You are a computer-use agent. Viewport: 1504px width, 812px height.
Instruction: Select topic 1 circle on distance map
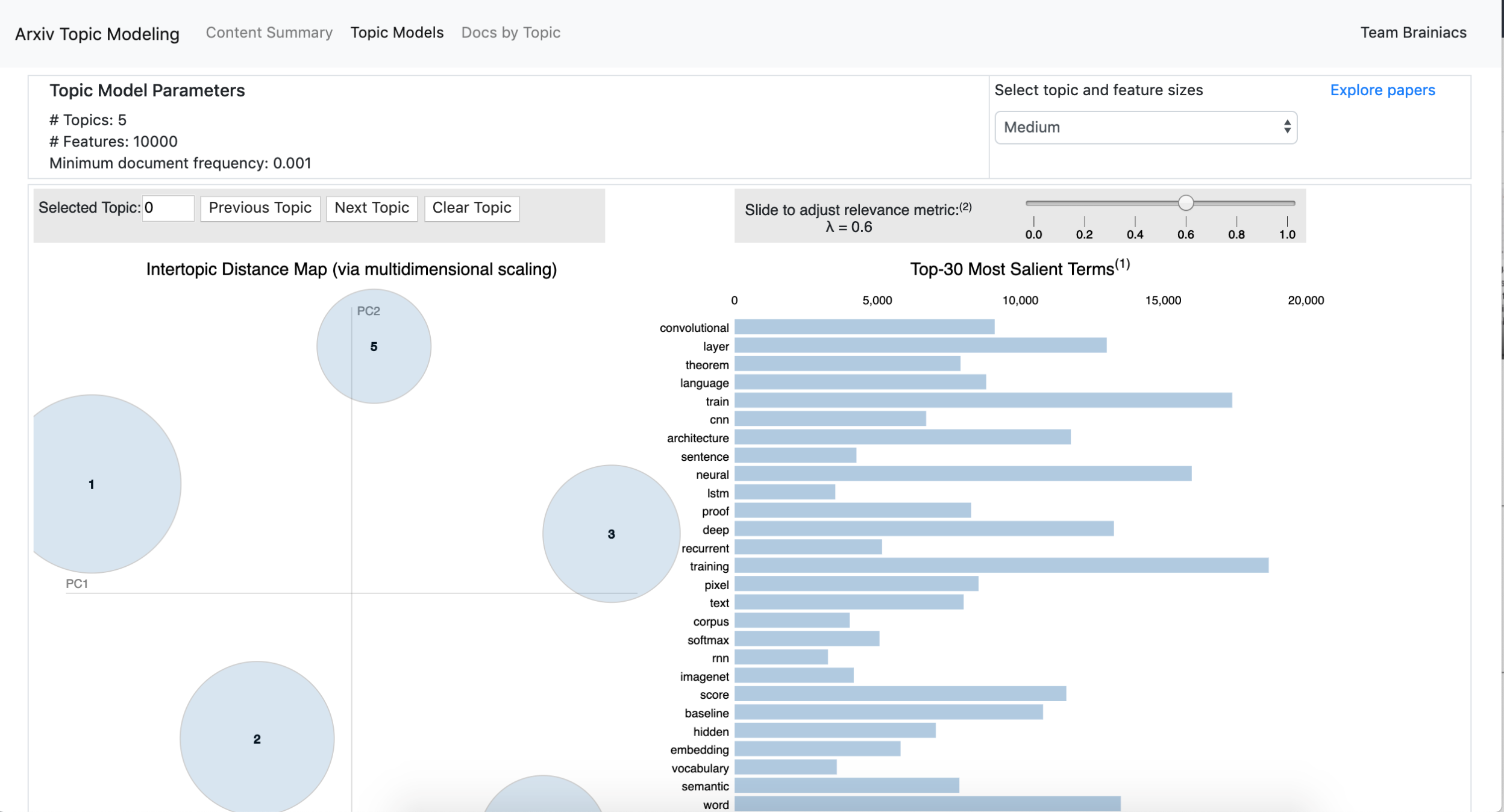(x=92, y=484)
